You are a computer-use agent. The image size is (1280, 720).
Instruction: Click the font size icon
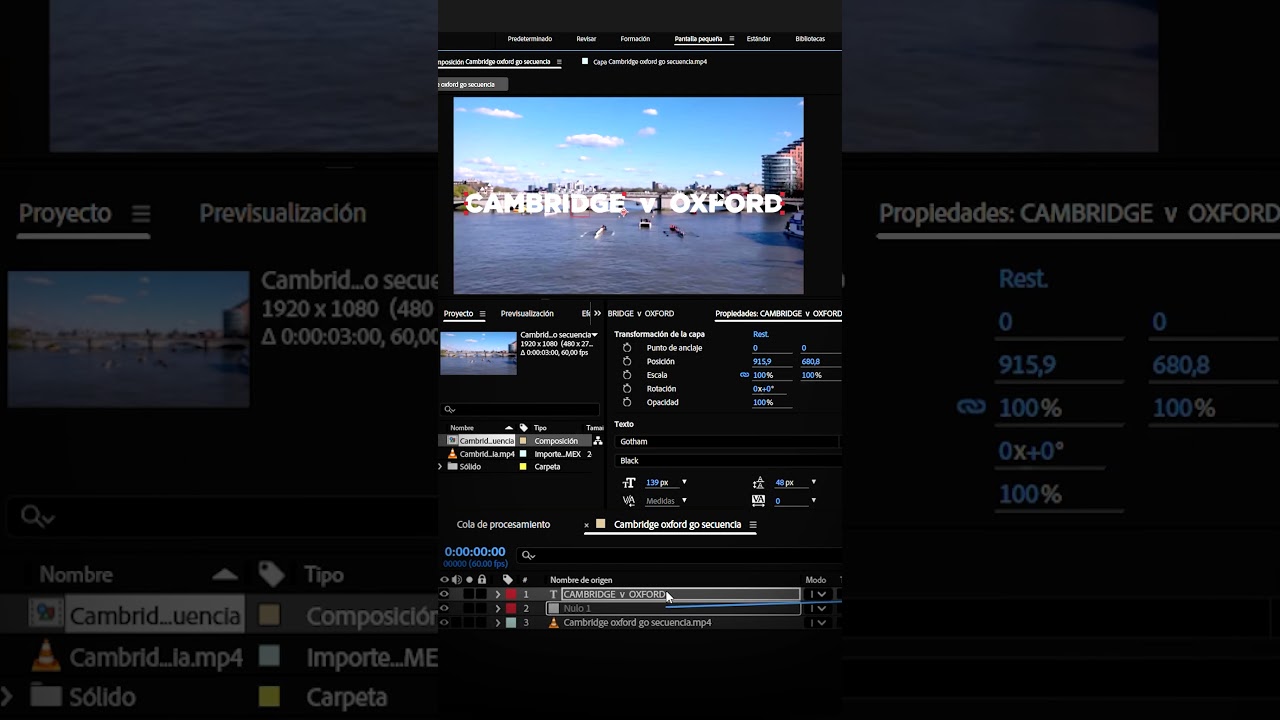pos(629,483)
